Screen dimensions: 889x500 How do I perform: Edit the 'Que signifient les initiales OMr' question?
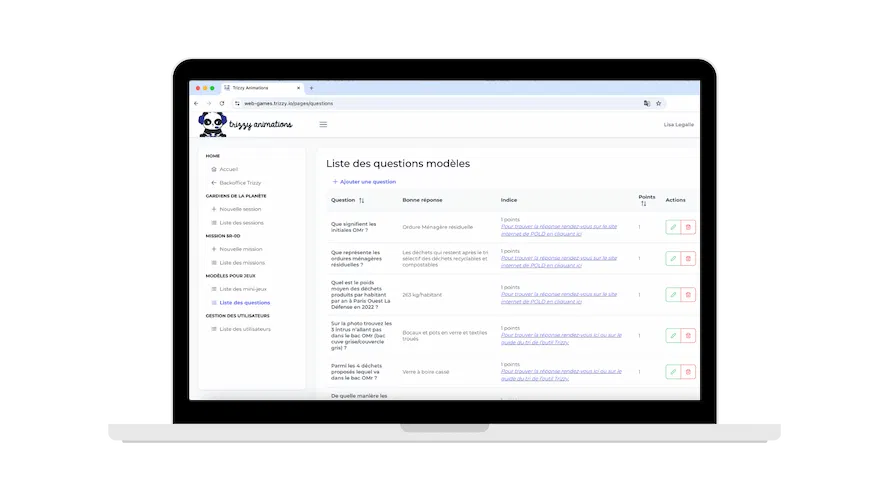click(x=673, y=228)
